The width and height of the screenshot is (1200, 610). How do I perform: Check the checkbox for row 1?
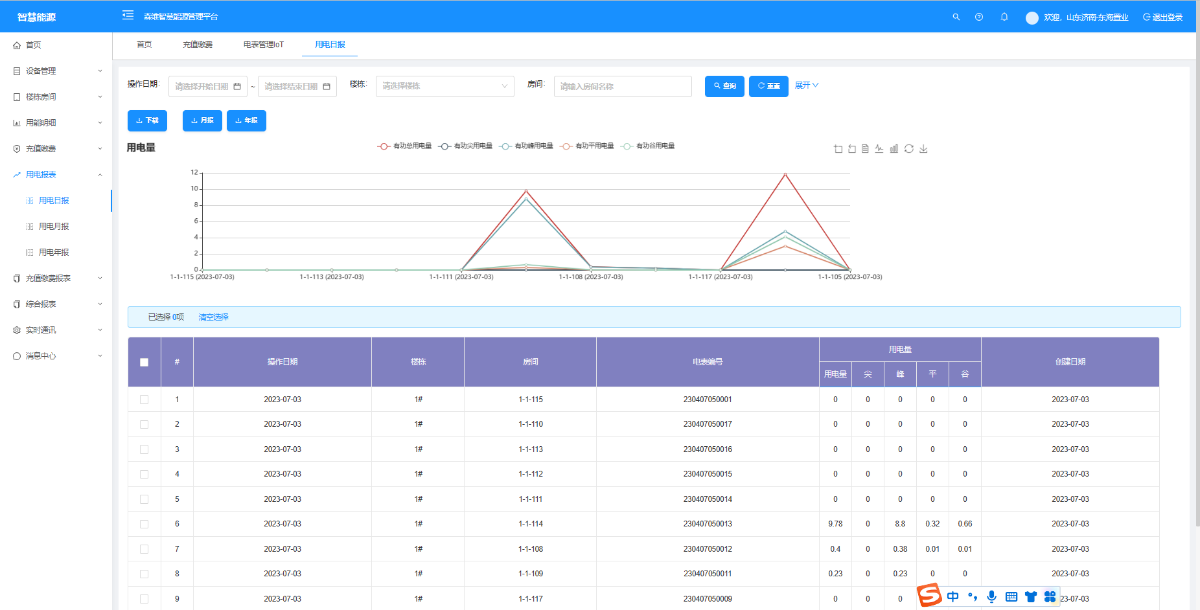(x=144, y=399)
